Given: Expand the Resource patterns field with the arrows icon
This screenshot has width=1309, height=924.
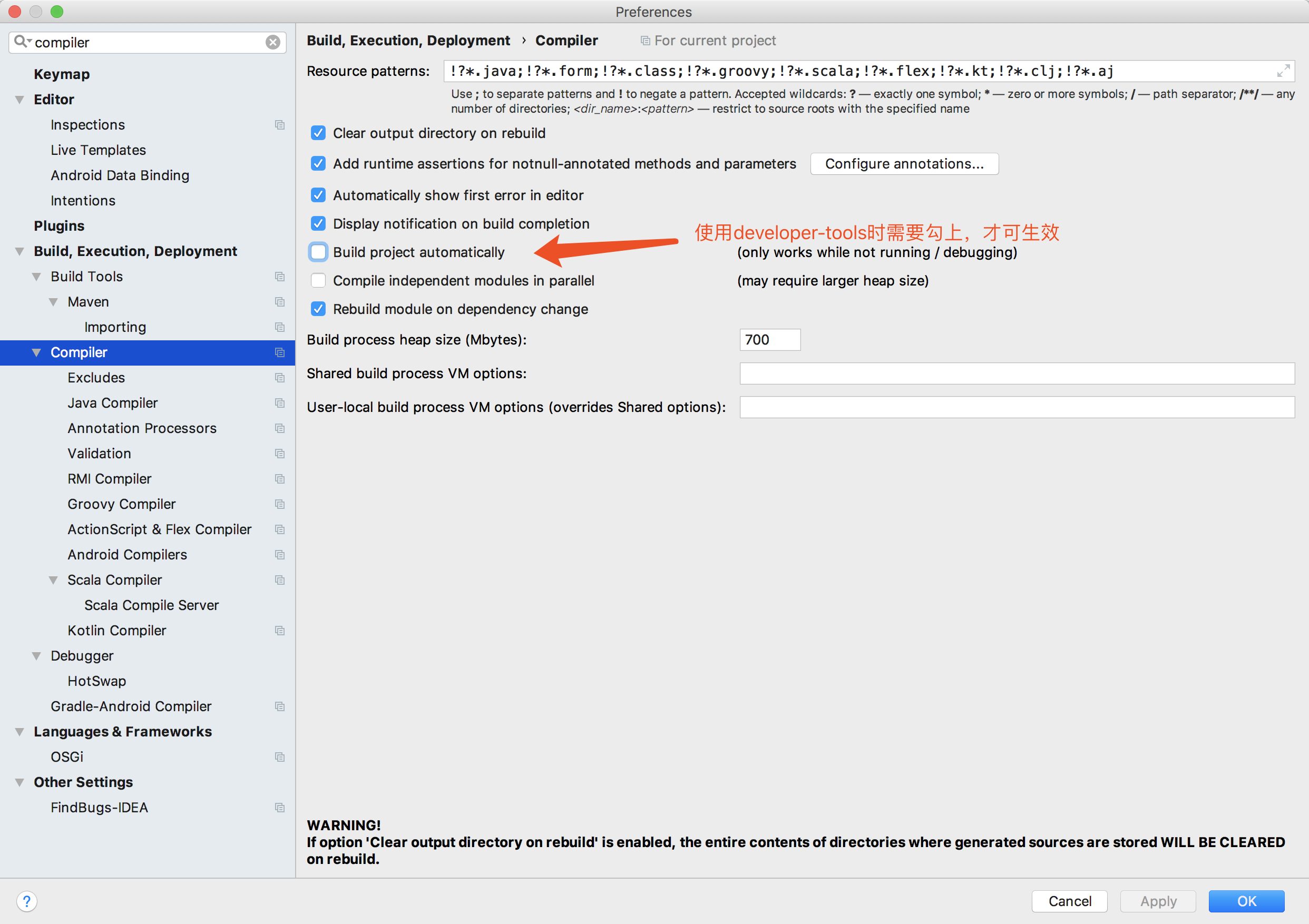Looking at the screenshot, I should pyautogui.click(x=1283, y=71).
